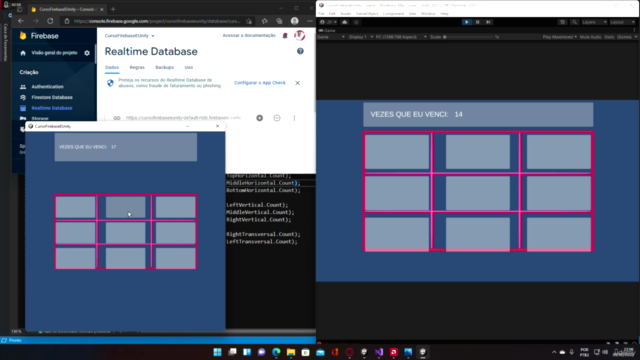Viewport: 640px width, 360px height.
Task: Click database remove minus icon
Action: (x=277, y=118)
